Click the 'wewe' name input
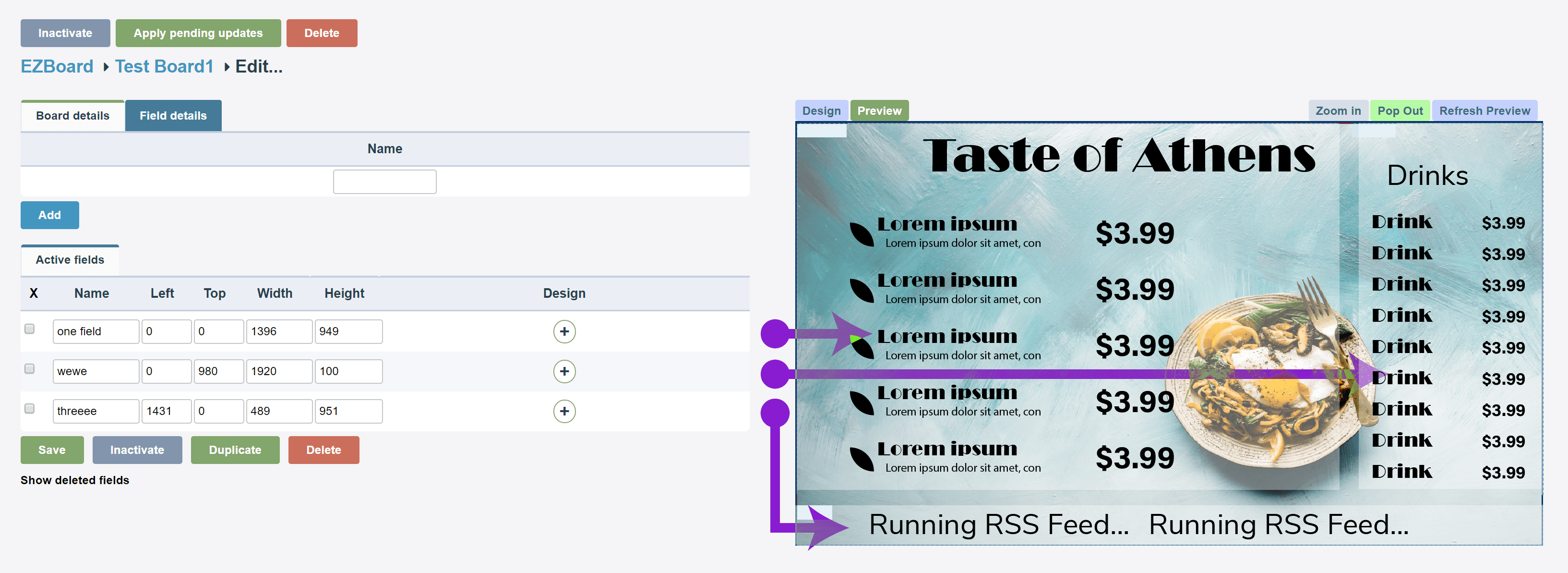This screenshot has height=573, width=1568. (x=96, y=371)
